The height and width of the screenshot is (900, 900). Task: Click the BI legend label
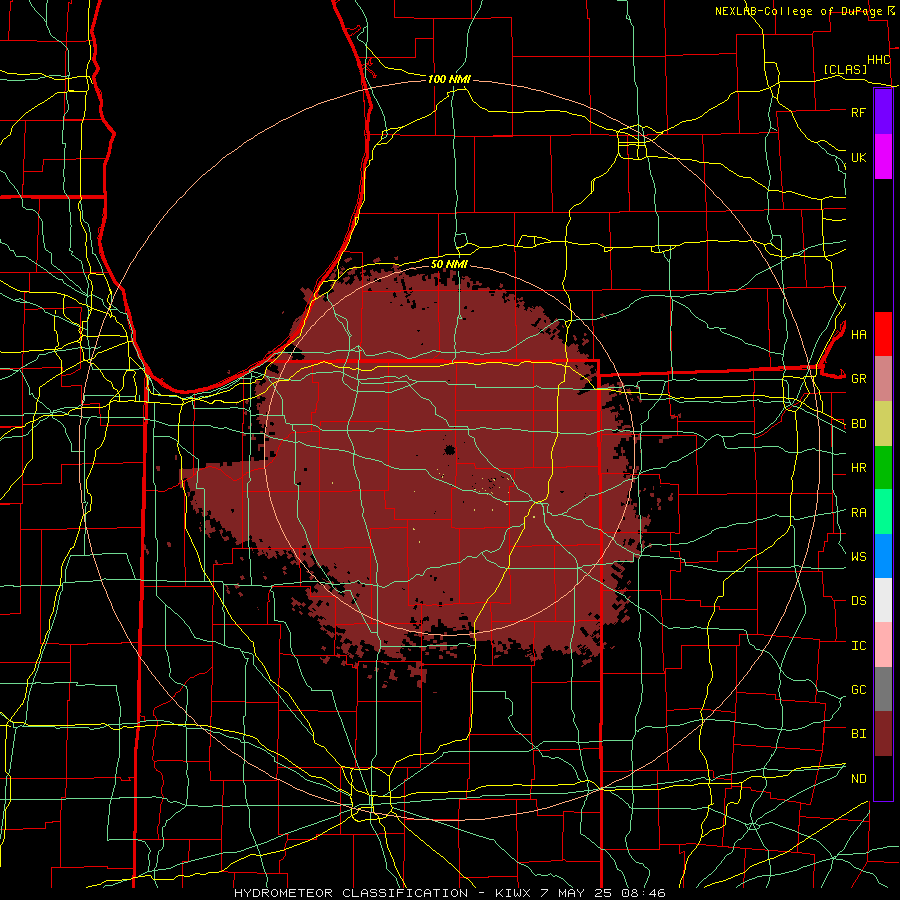tap(858, 734)
